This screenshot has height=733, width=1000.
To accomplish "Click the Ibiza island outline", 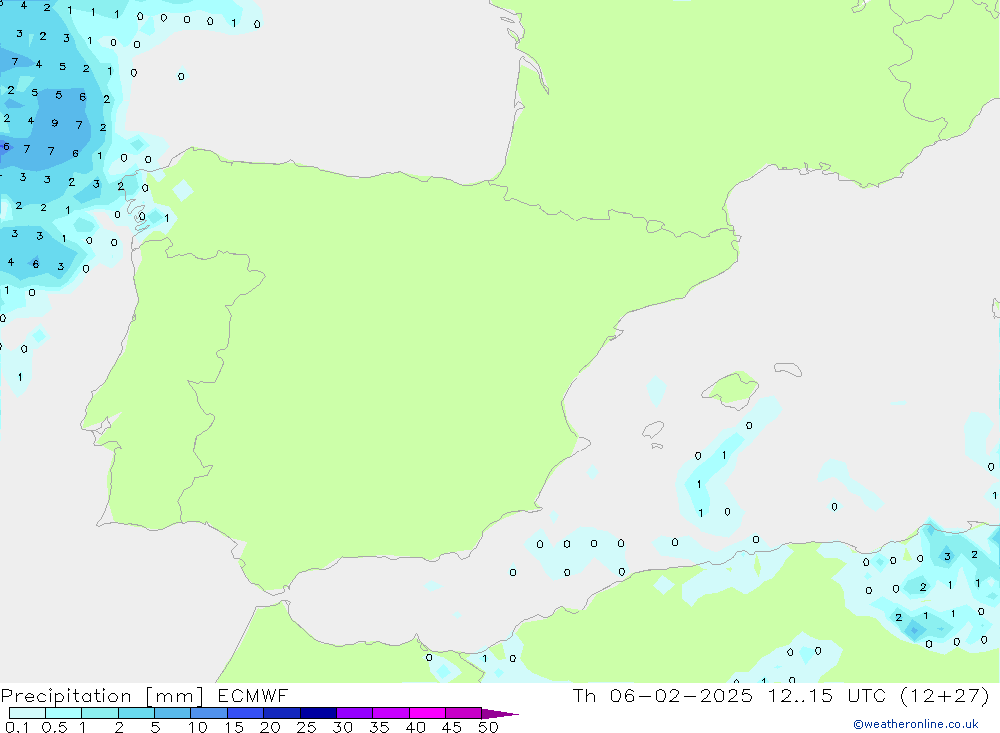I will (x=652, y=430).
